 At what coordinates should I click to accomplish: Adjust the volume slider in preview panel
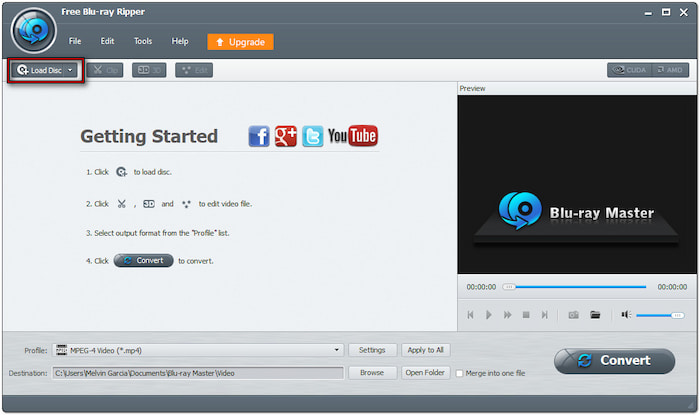(660, 315)
